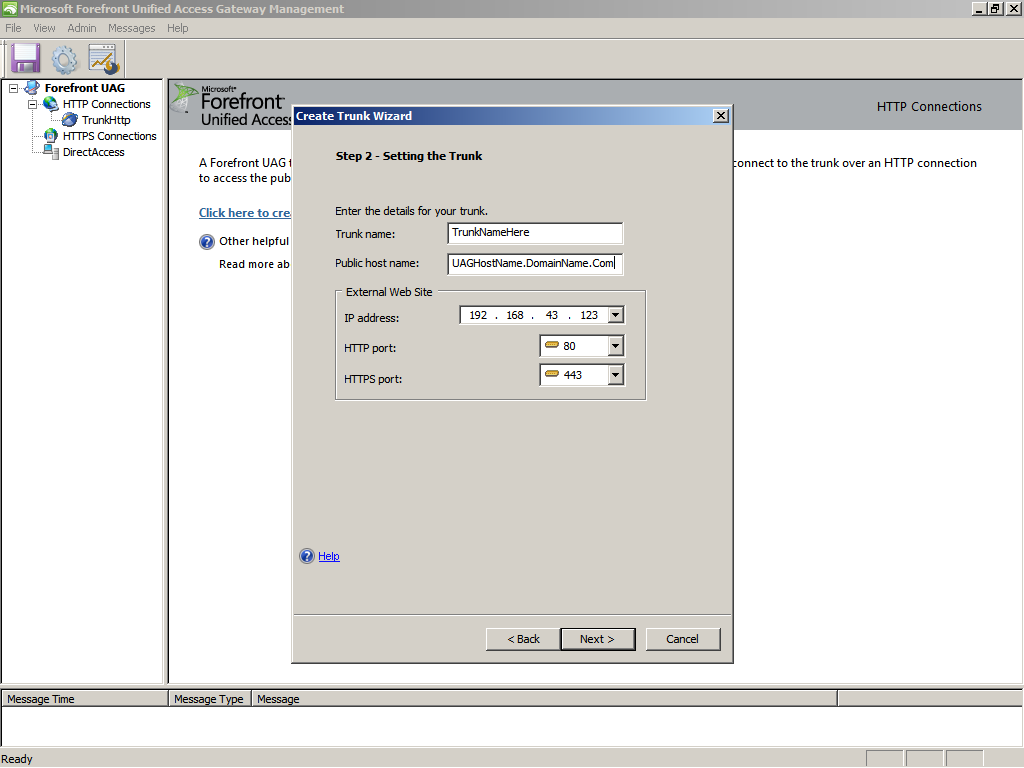
Task: Open the IP address dropdown
Action: pos(615,315)
